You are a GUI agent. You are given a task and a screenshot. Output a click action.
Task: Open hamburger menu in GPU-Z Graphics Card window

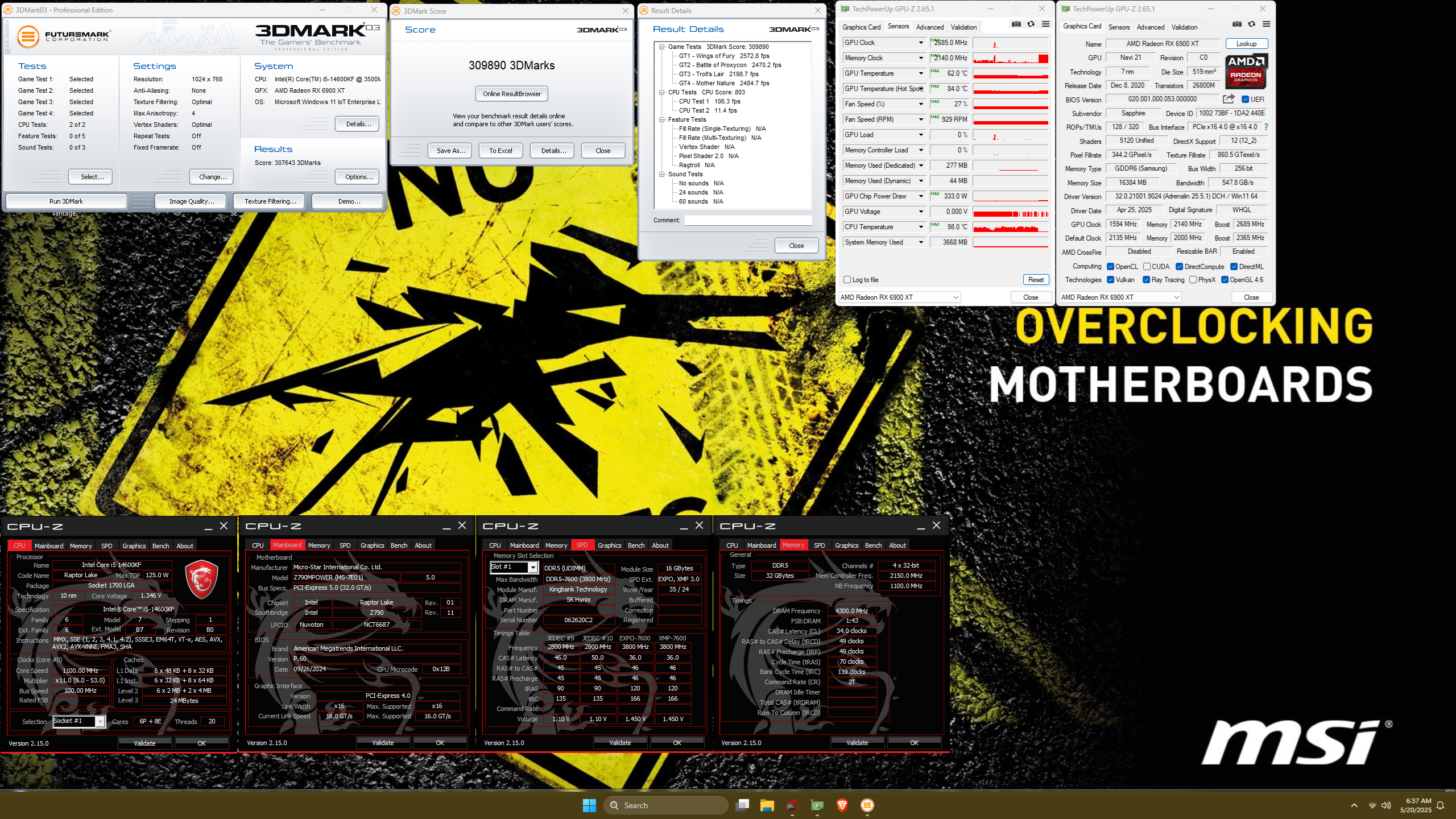point(1266,24)
